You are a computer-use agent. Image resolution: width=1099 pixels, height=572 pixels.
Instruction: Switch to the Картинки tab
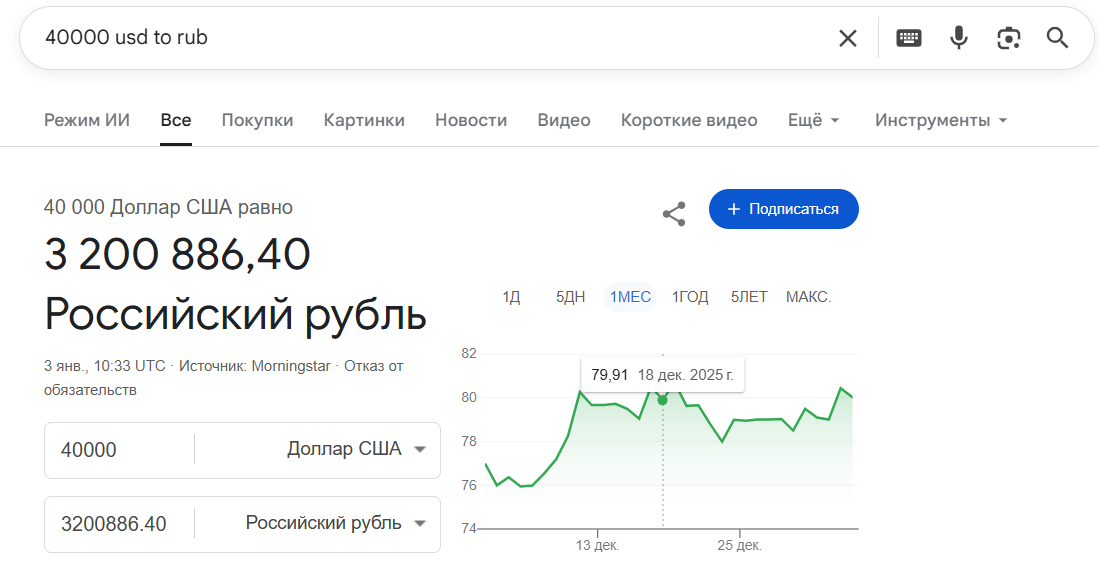(364, 120)
